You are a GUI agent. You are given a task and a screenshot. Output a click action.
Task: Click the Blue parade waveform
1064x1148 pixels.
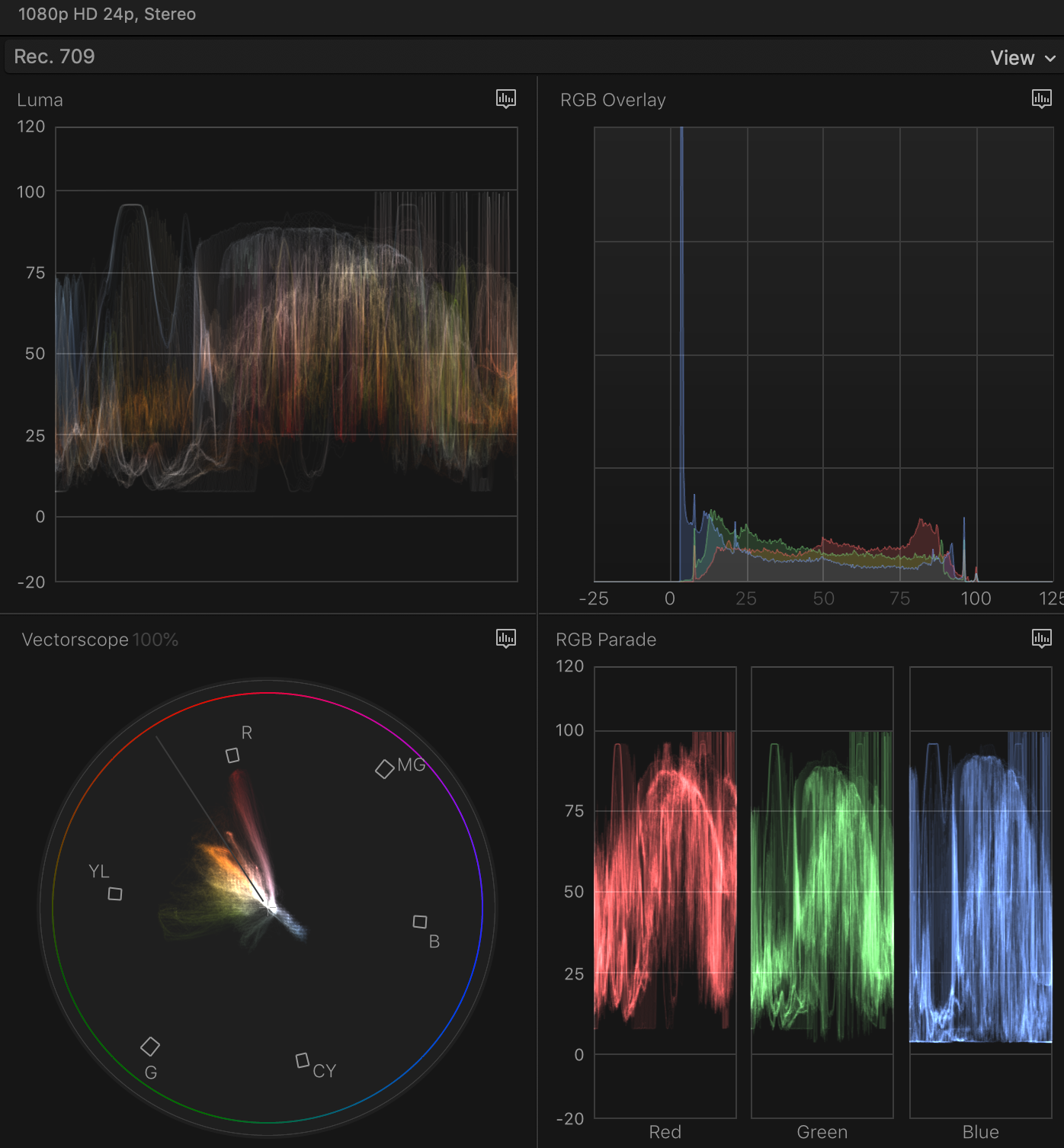point(981,893)
